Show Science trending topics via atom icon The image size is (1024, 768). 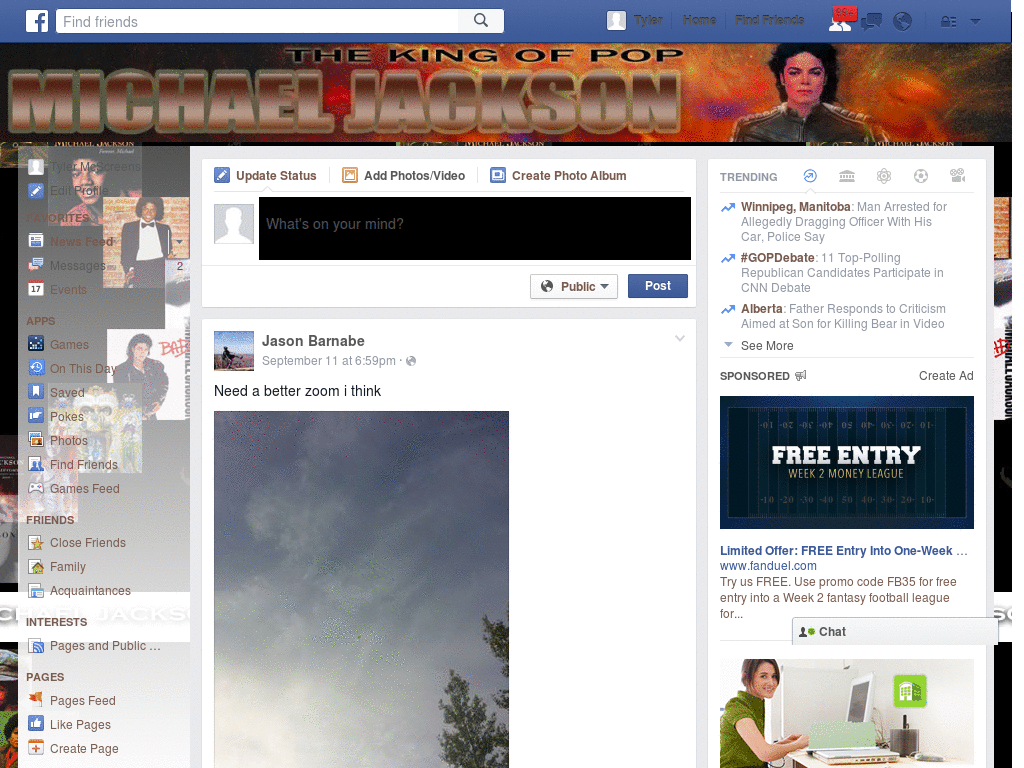coord(884,176)
